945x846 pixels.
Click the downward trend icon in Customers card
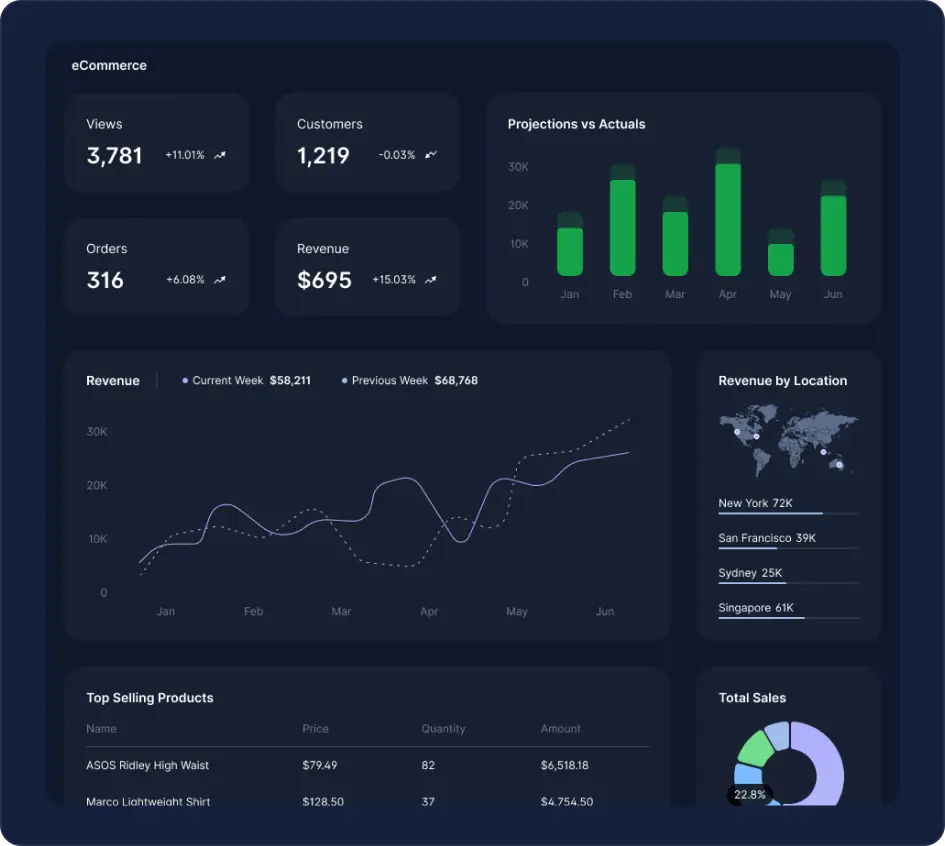pos(431,155)
